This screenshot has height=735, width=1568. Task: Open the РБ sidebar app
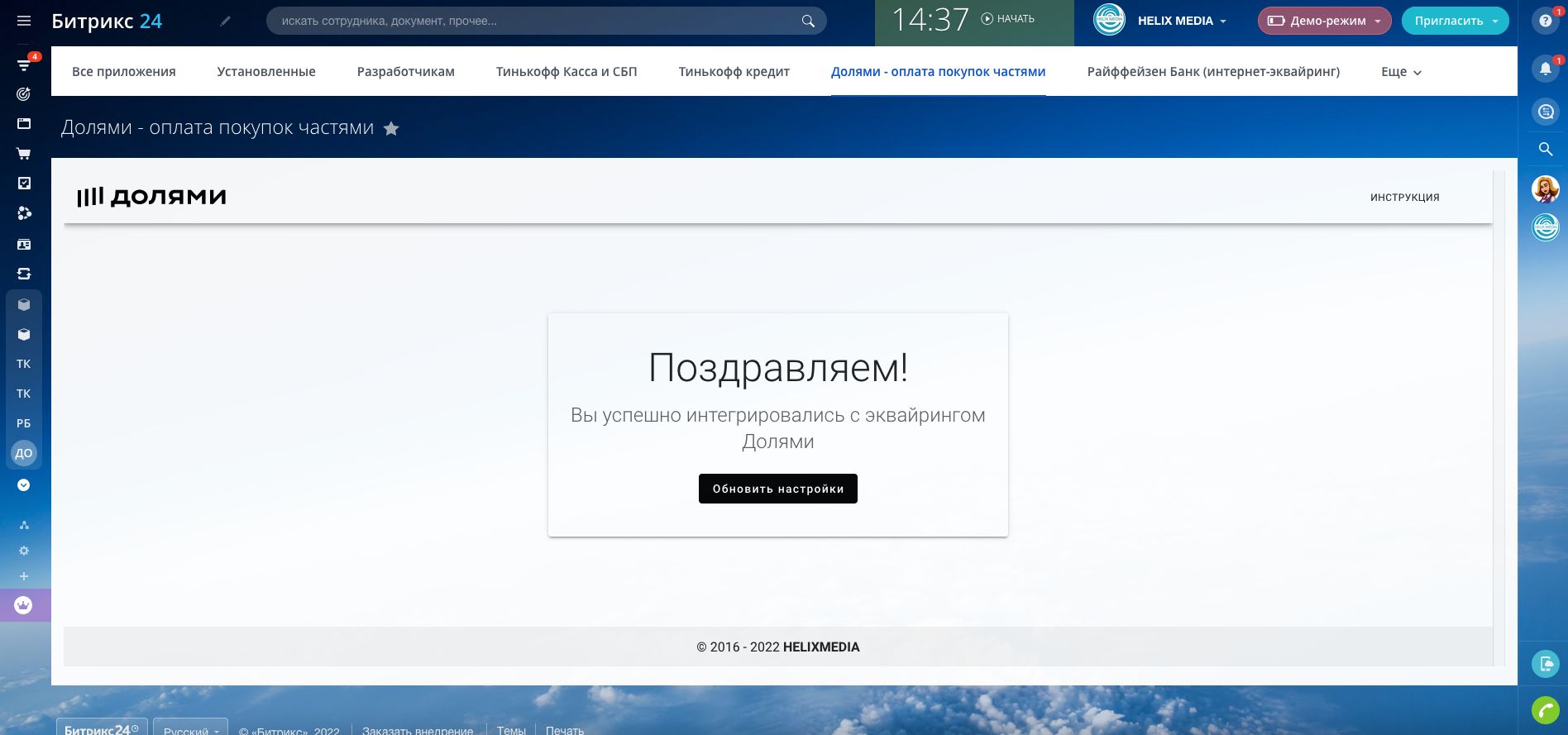(x=24, y=423)
